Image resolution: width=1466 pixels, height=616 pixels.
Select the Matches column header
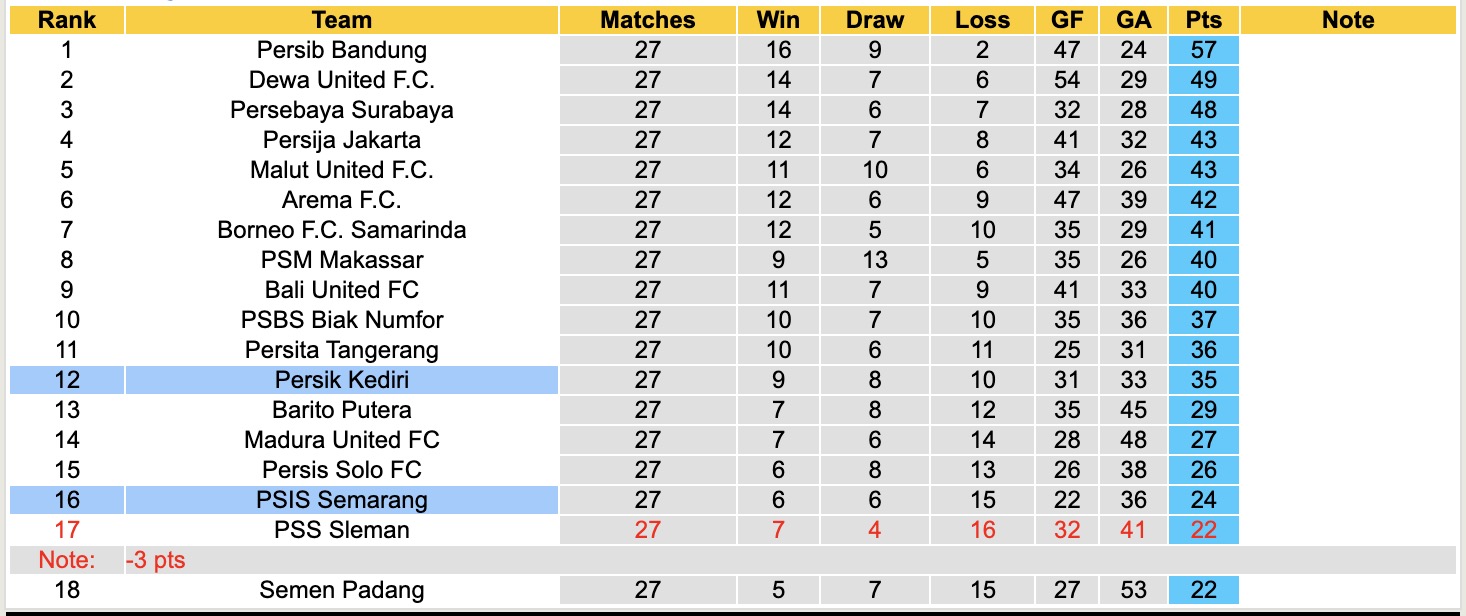click(x=647, y=20)
